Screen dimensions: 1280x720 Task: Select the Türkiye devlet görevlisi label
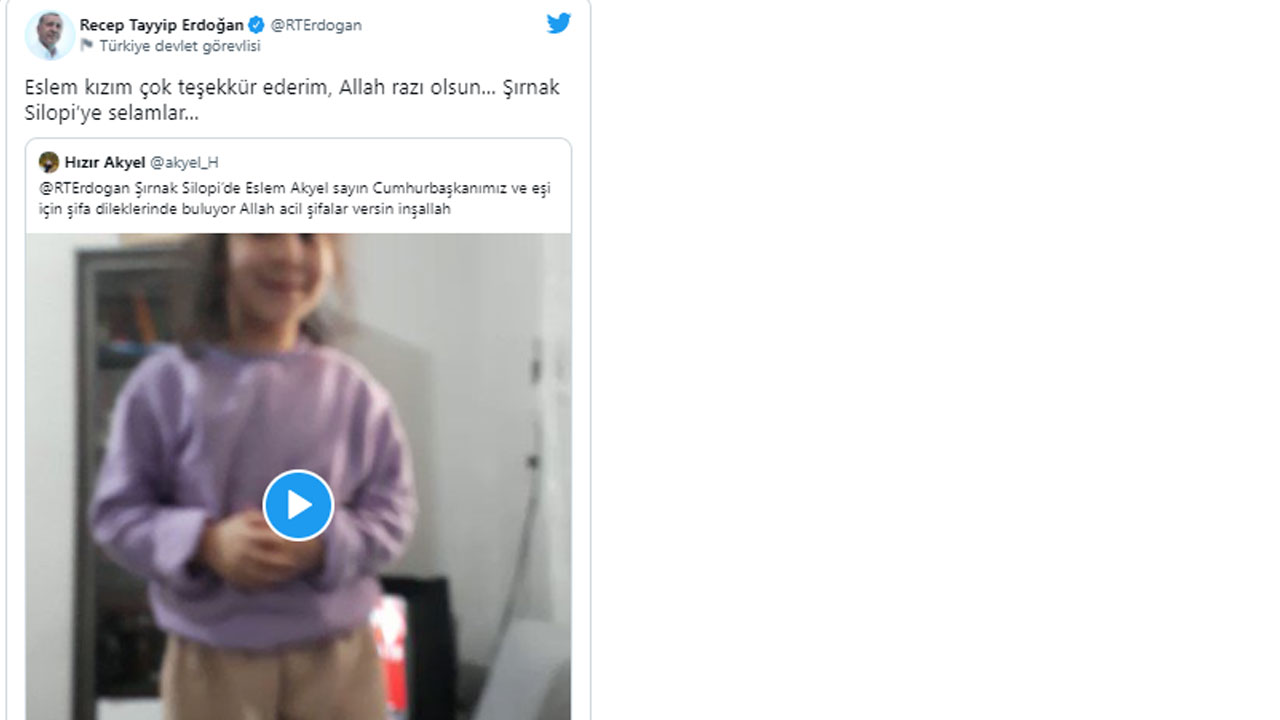click(x=179, y=46)
